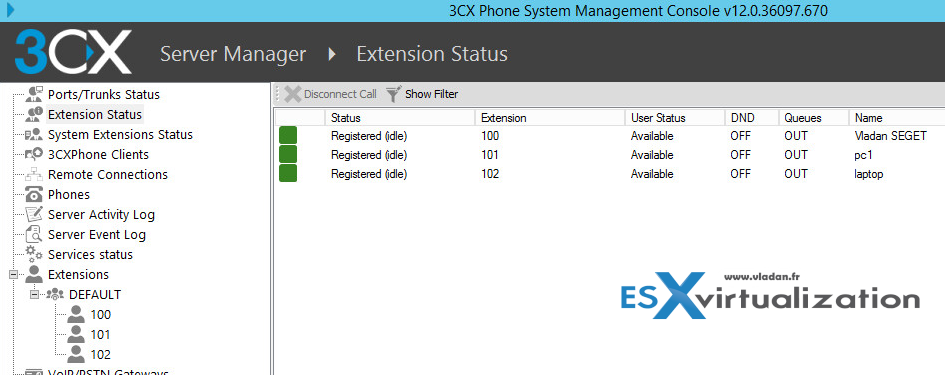The height and width of the screenshot is (375, 945).
Task: Click the Show Filter funnel icon
Action: pos(394,94)
